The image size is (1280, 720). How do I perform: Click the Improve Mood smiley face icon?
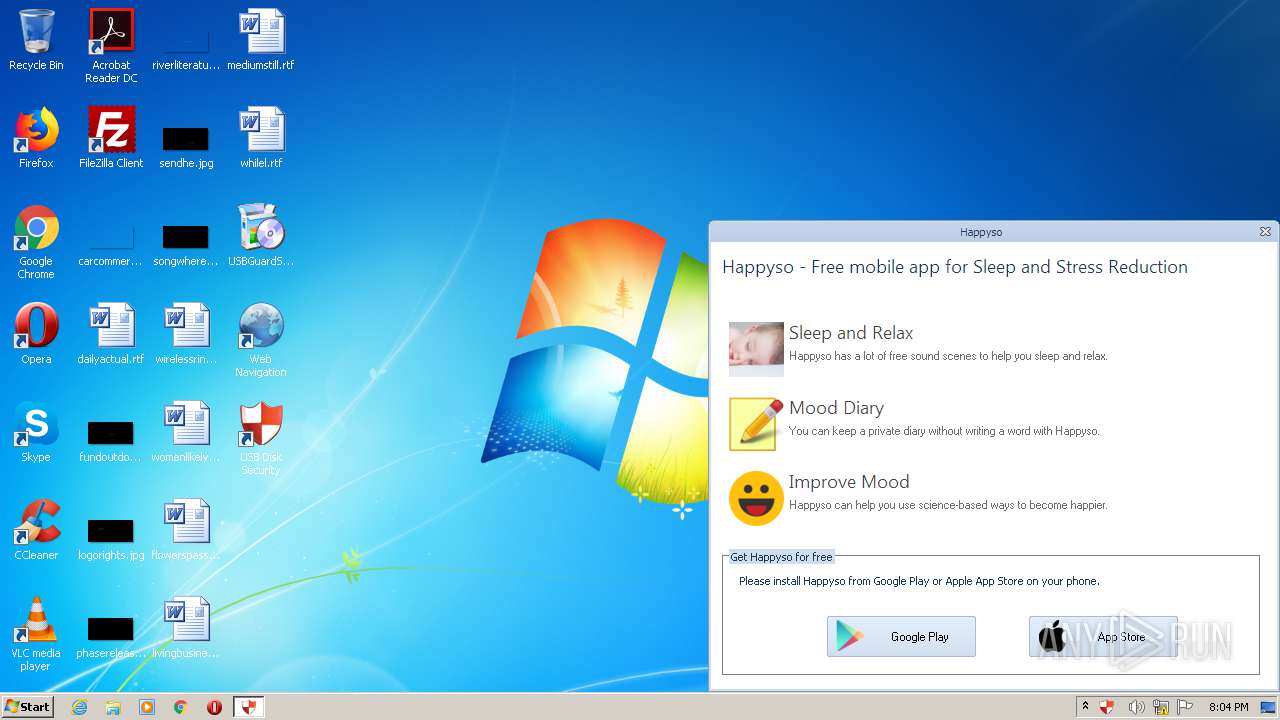(756, 498)
